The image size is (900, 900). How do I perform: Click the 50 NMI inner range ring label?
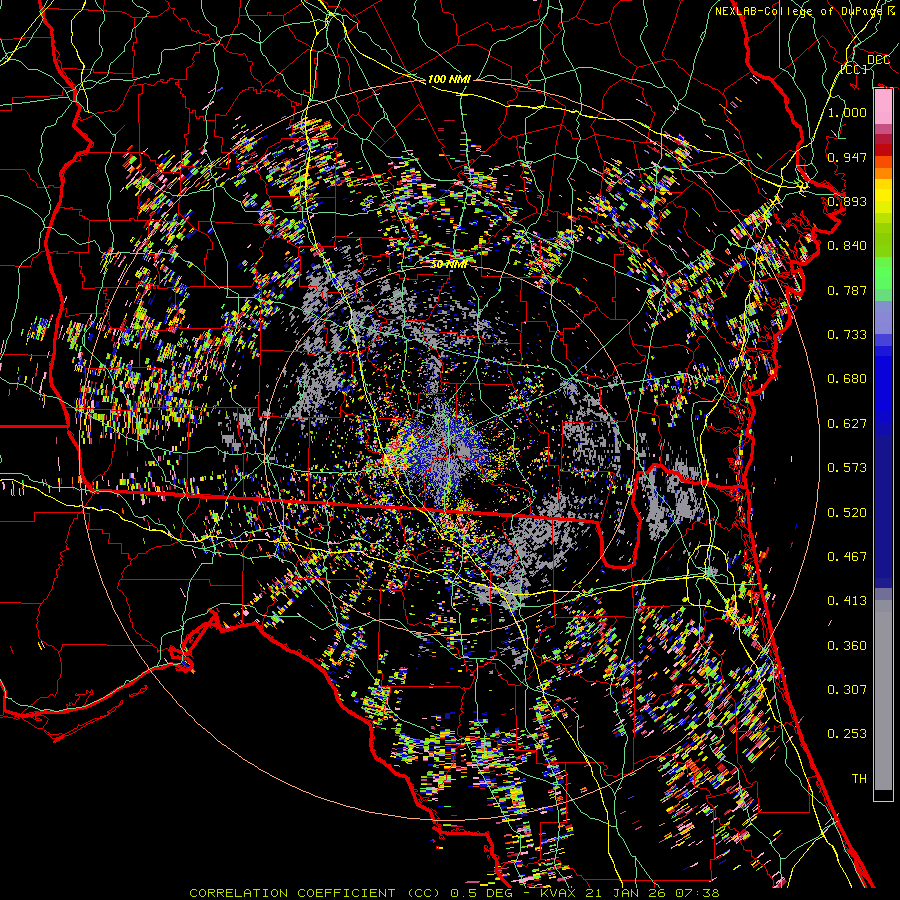448,265
